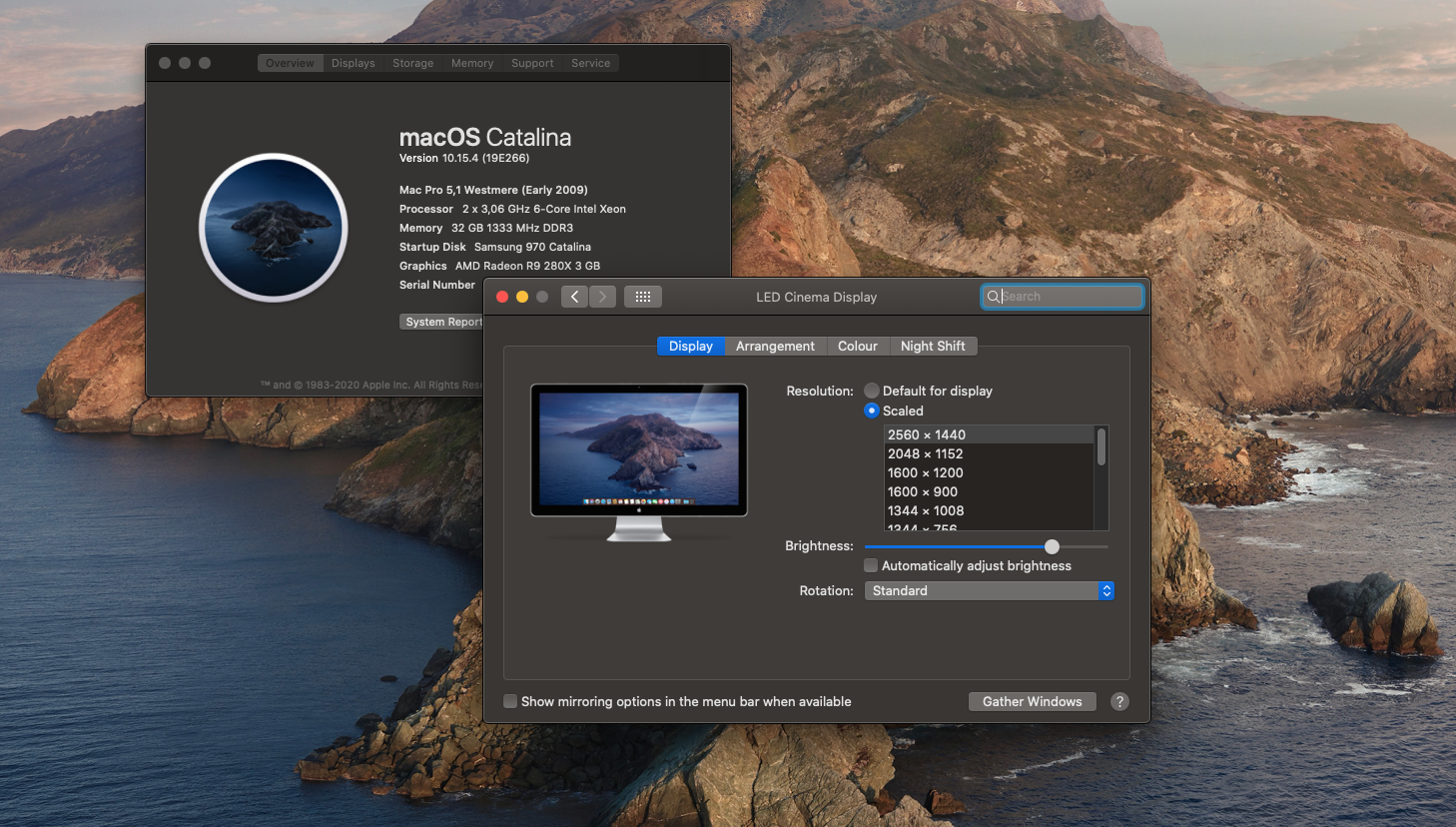Click the magnifying glass search icon
The image size is (1456, 827).
[994, 297]
